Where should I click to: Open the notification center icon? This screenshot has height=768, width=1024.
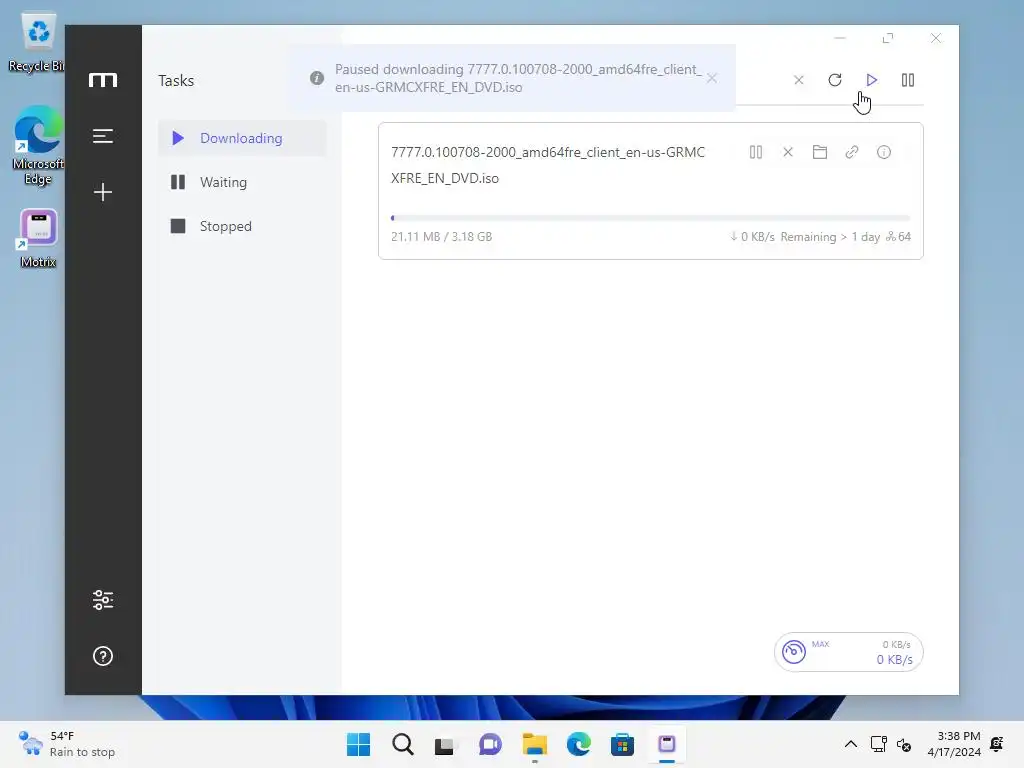point(997,744)
